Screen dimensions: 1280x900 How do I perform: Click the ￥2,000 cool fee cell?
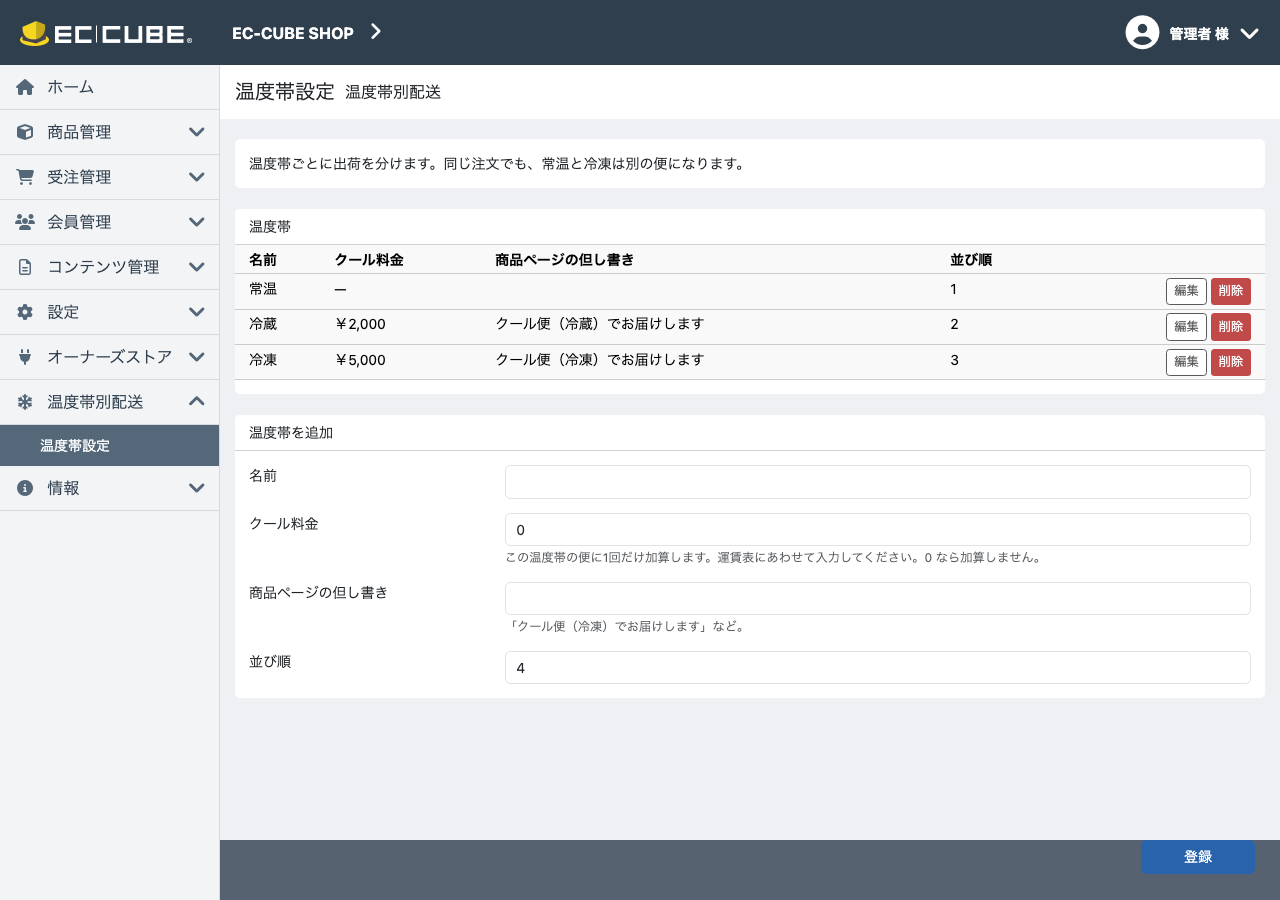pos(360,324)
